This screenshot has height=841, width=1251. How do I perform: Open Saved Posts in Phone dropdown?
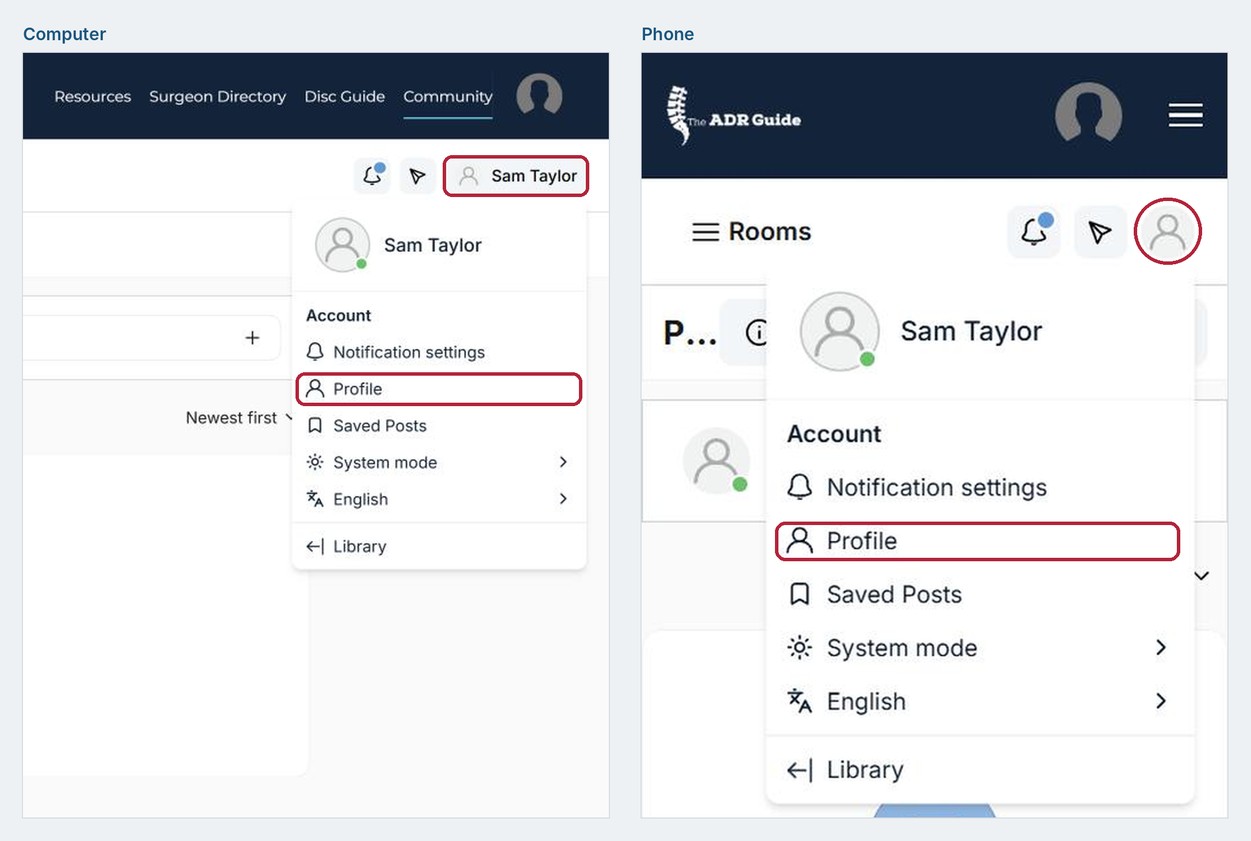click(980, 595)
